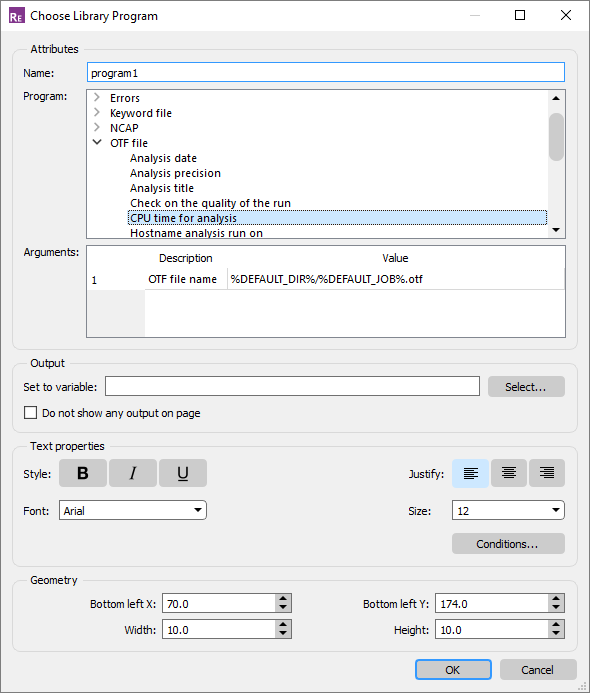
Task: Toggle italic text style
Action: click(133, 473)
